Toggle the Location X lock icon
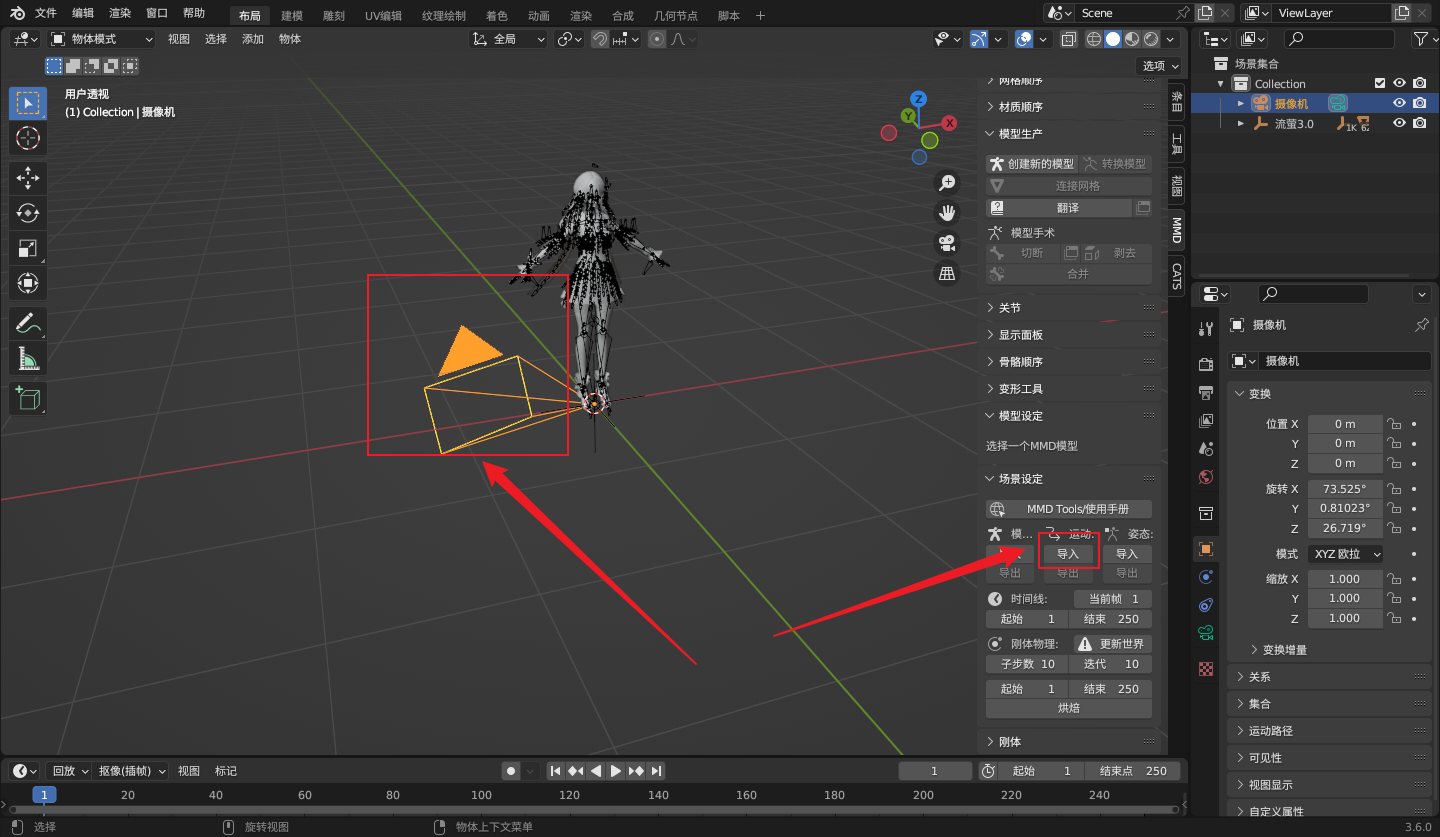 click(1395, 424)
